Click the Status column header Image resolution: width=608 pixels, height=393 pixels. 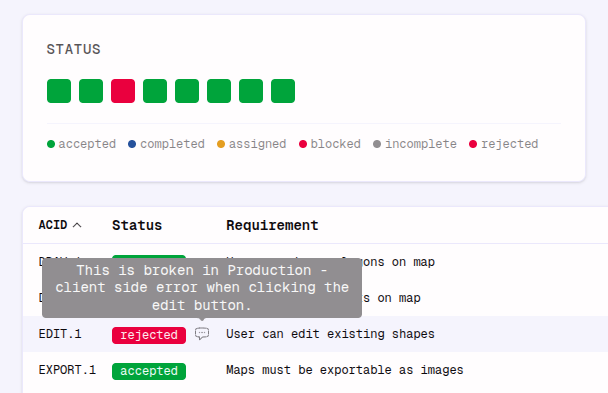[x=137, y=225]
